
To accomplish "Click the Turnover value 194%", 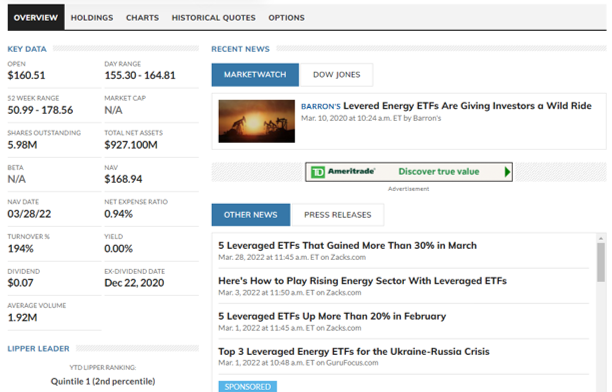I will 20,249.
